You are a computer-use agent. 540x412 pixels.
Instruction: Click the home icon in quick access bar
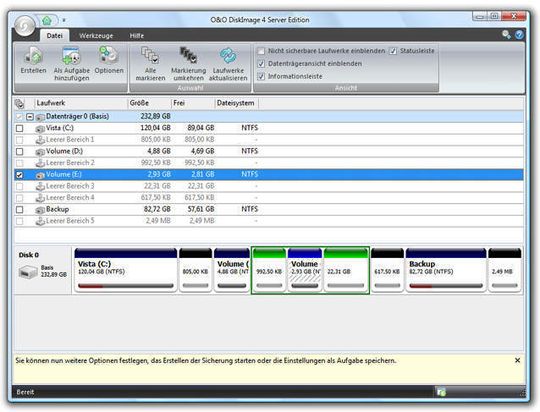(x=46, y=21)
